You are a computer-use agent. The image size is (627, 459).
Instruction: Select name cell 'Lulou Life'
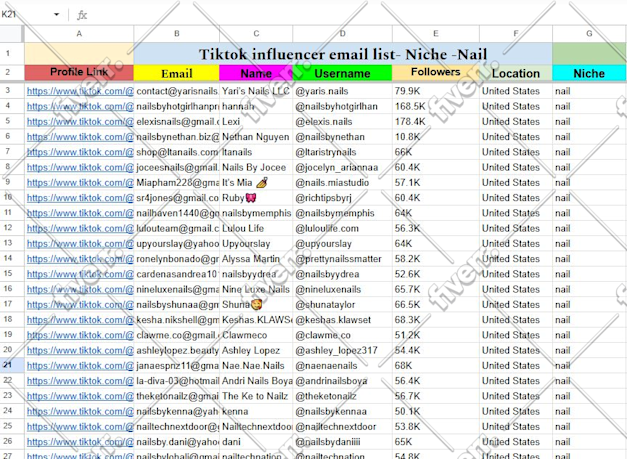point(256,229)
